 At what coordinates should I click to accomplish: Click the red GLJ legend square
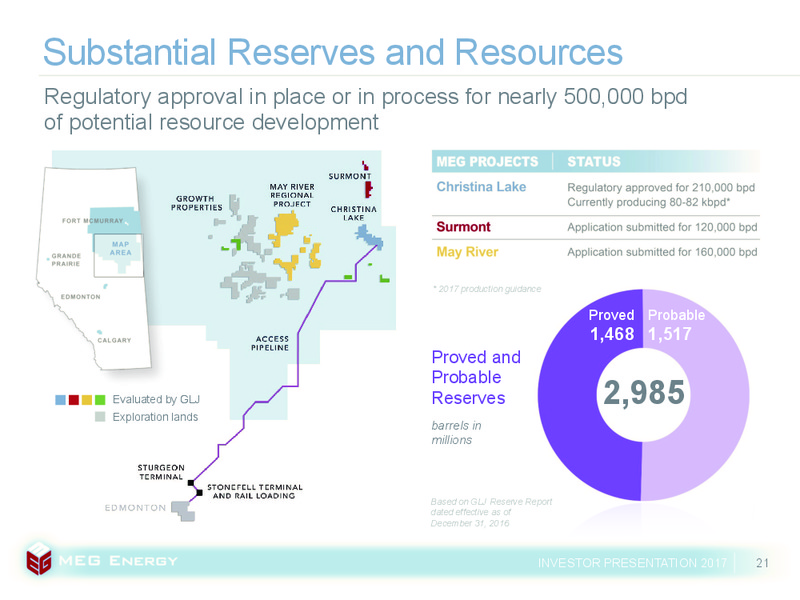tap(73, 399)
